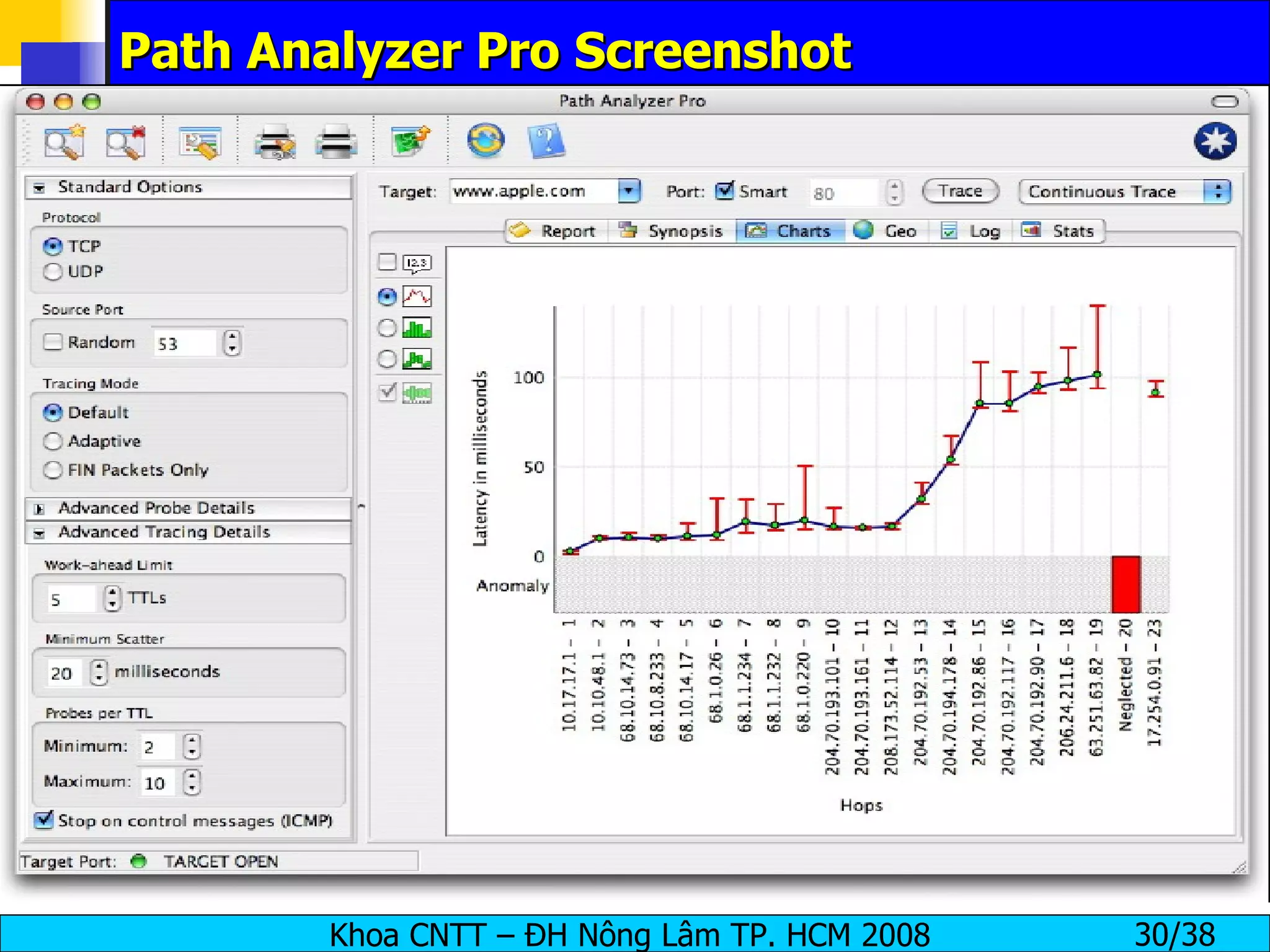This screenshot has height=952, width=1270.
Task: Open the Log tab
Action: click(971, 231)
